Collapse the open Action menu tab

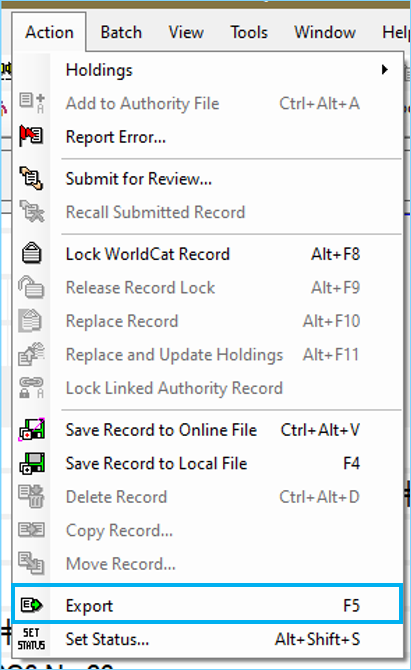(49, 32)
